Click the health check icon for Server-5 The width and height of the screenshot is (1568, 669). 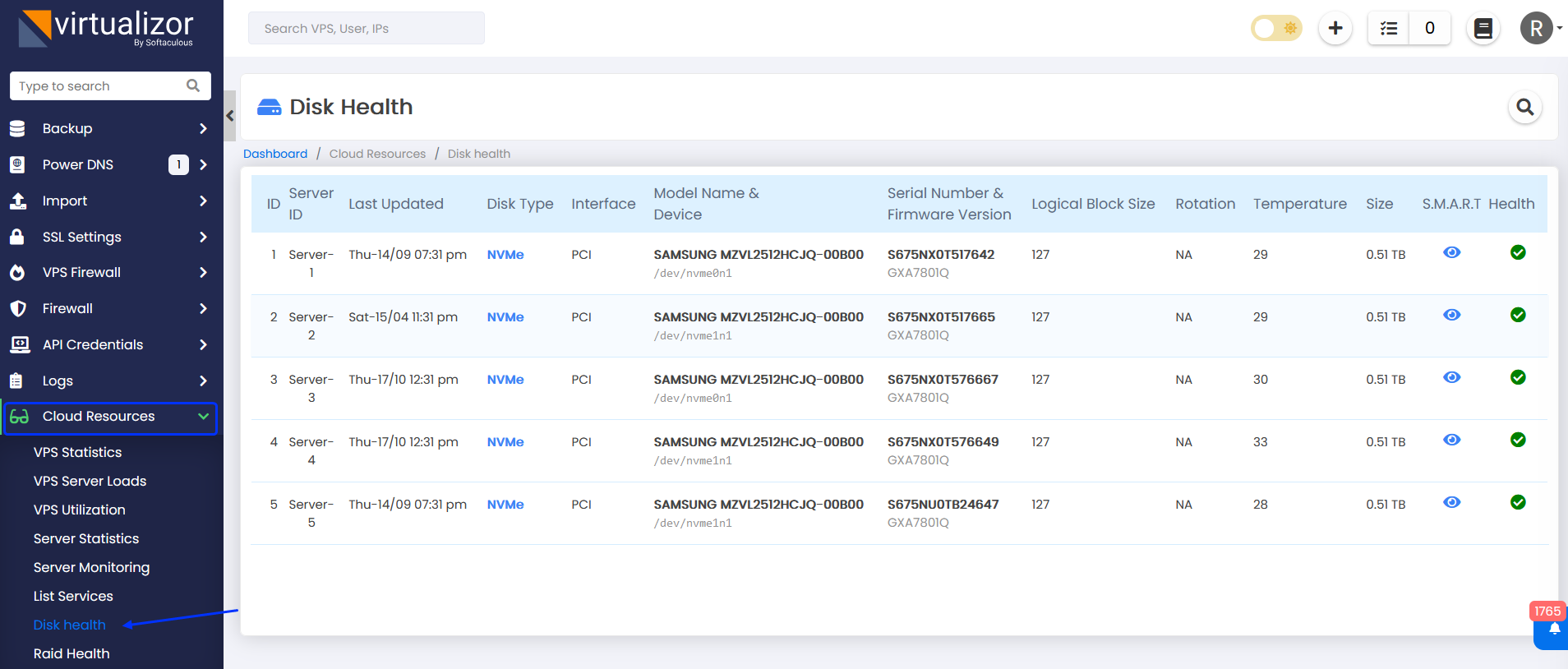(x=1518, y=502)
